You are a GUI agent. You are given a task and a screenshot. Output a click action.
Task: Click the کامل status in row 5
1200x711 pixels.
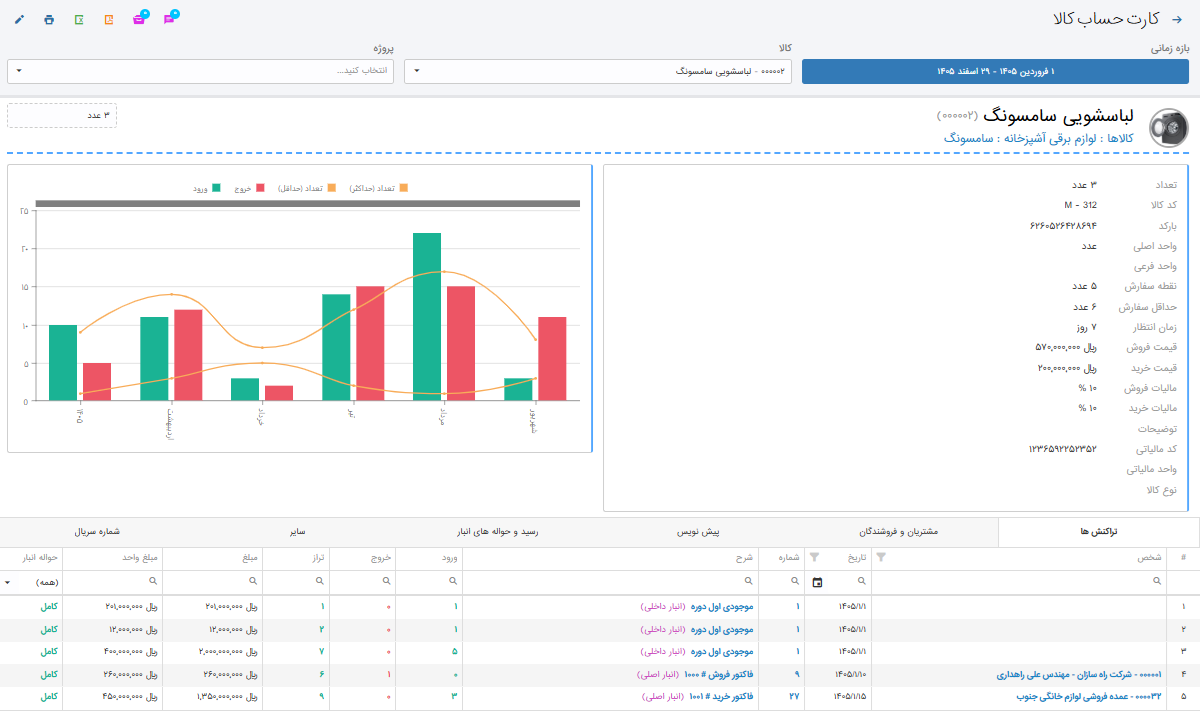(x=49, y=697)
